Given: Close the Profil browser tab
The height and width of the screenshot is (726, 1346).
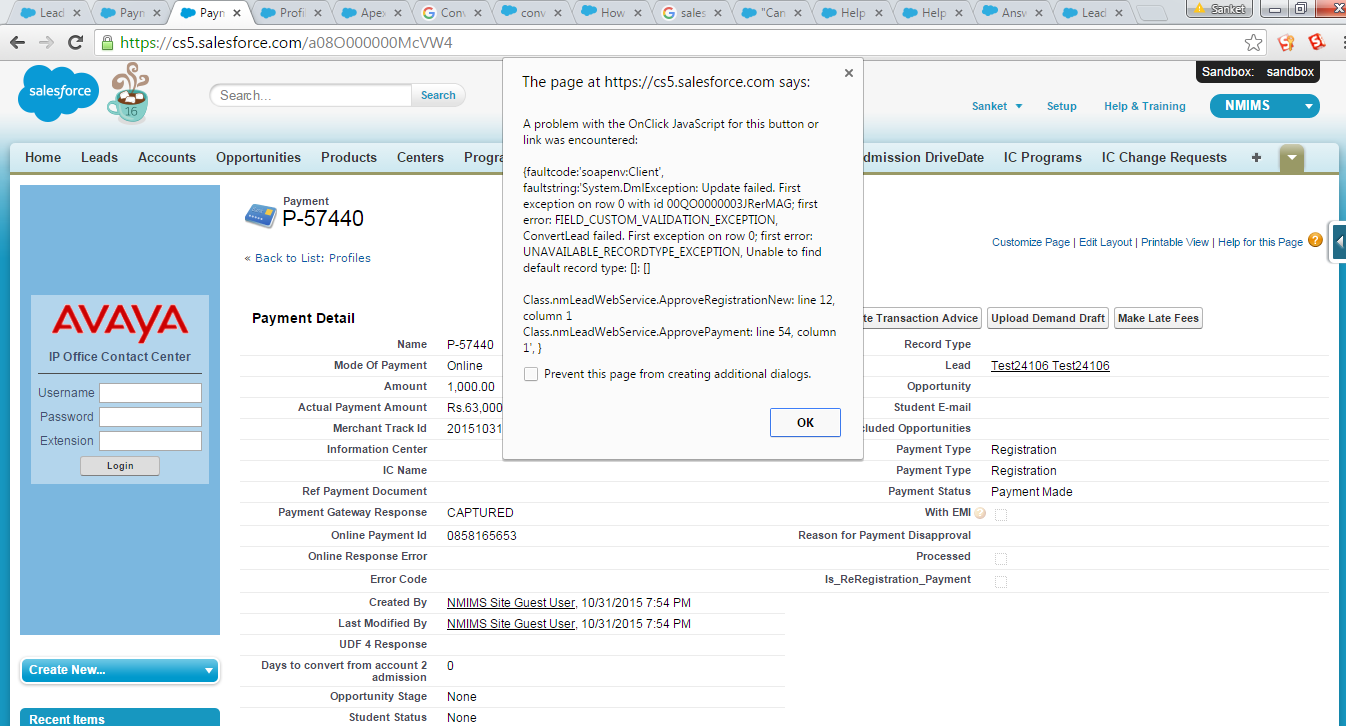Looking at the screenshot, I should click(x=319, y=13).
